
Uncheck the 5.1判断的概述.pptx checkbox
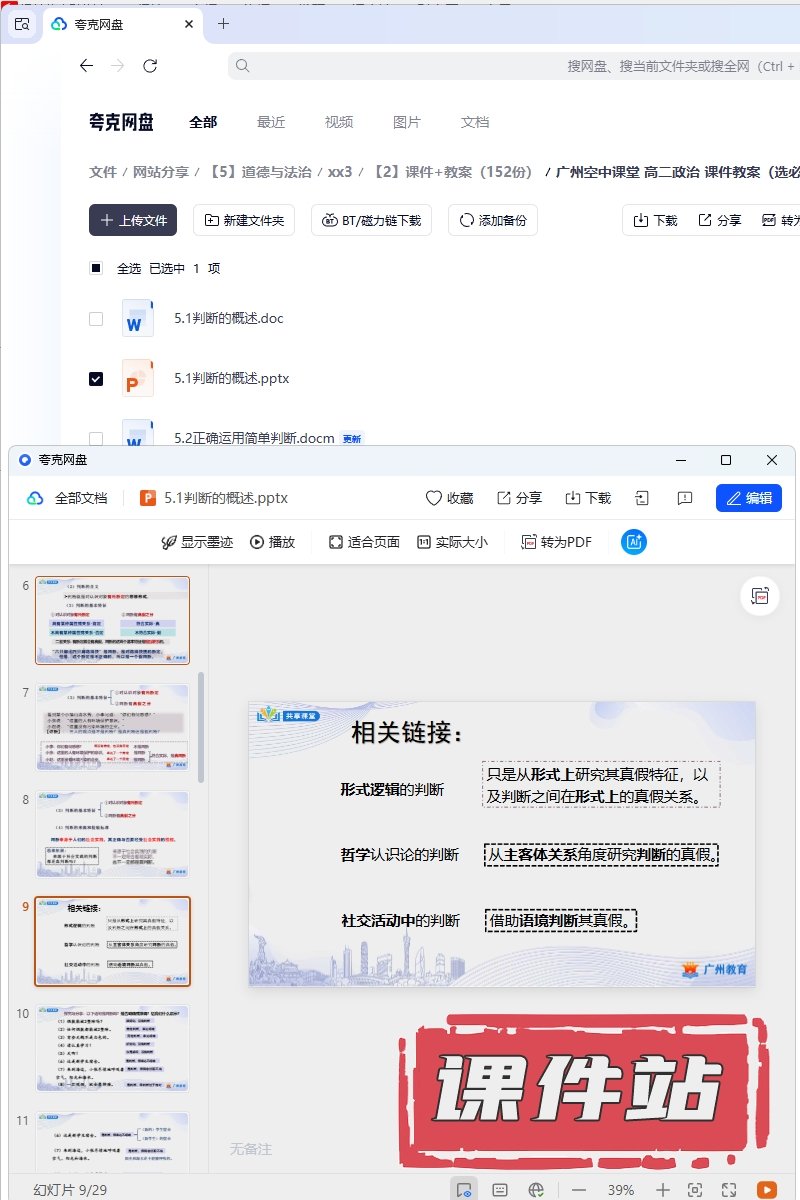(x=96, y=379)
